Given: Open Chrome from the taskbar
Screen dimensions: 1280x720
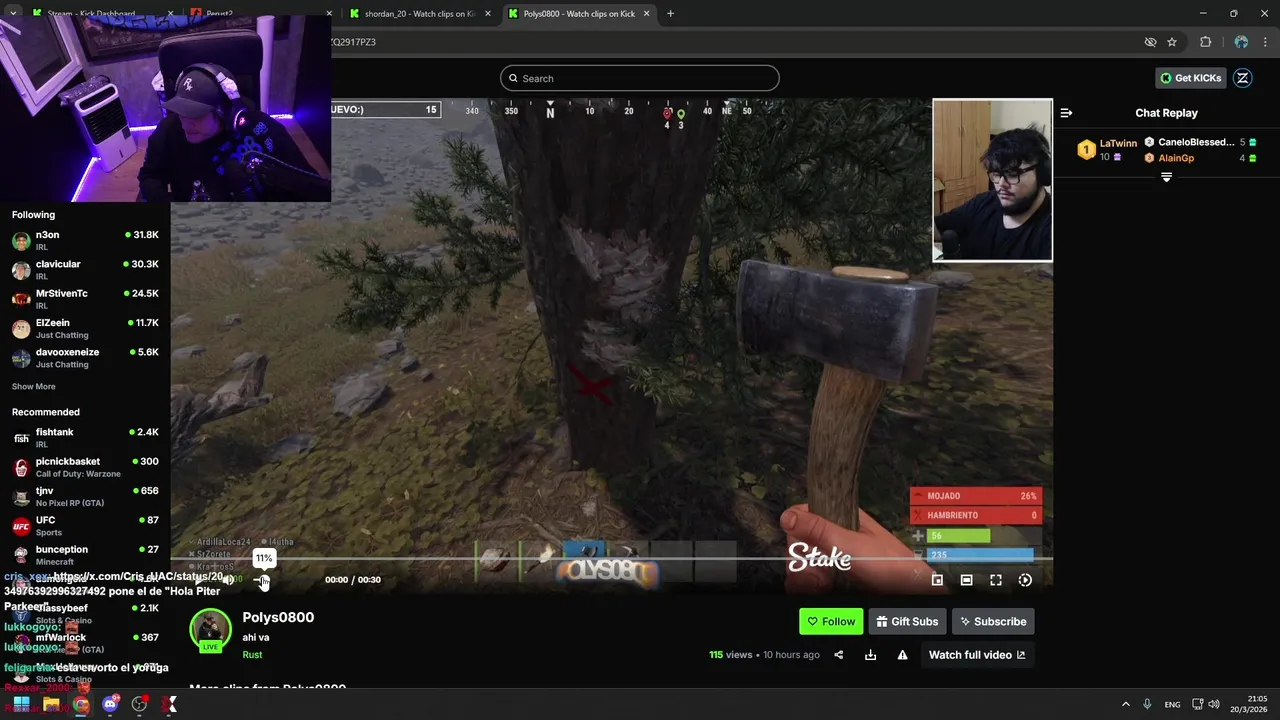Looking at the screenshot, I should [81, 704].
